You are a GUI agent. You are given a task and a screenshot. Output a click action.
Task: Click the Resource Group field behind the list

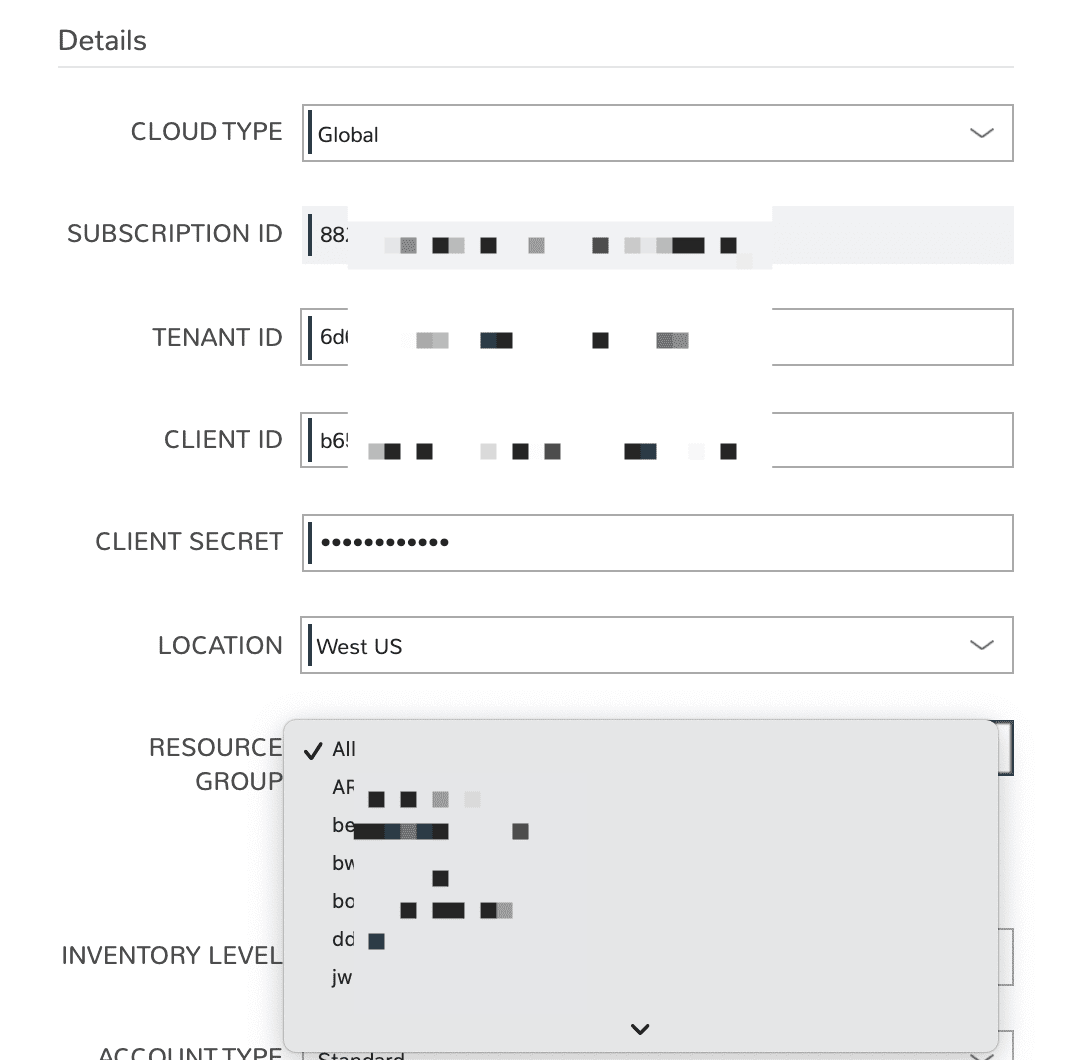click(x=1005, y=748)
